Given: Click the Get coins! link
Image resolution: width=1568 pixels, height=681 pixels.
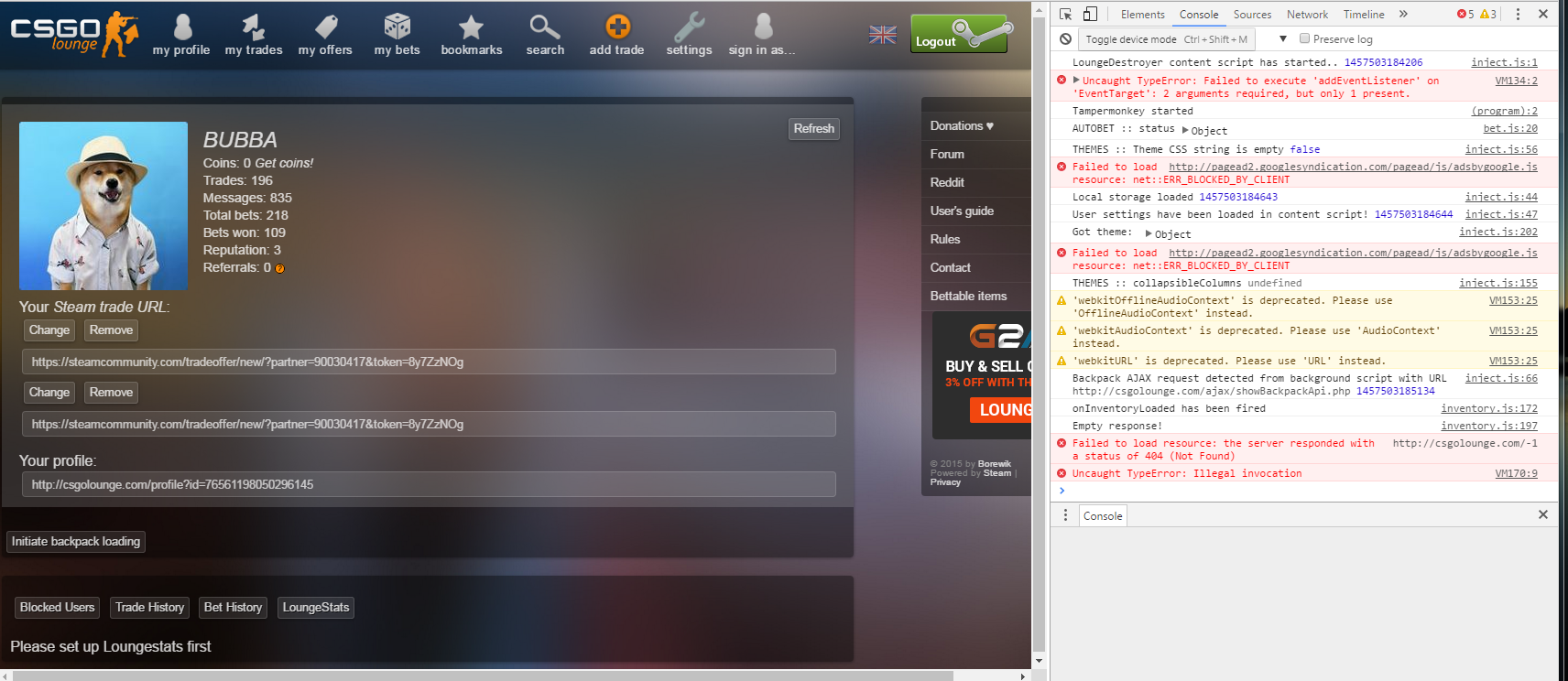Looking at the screenshot, I should pos(284,163).
